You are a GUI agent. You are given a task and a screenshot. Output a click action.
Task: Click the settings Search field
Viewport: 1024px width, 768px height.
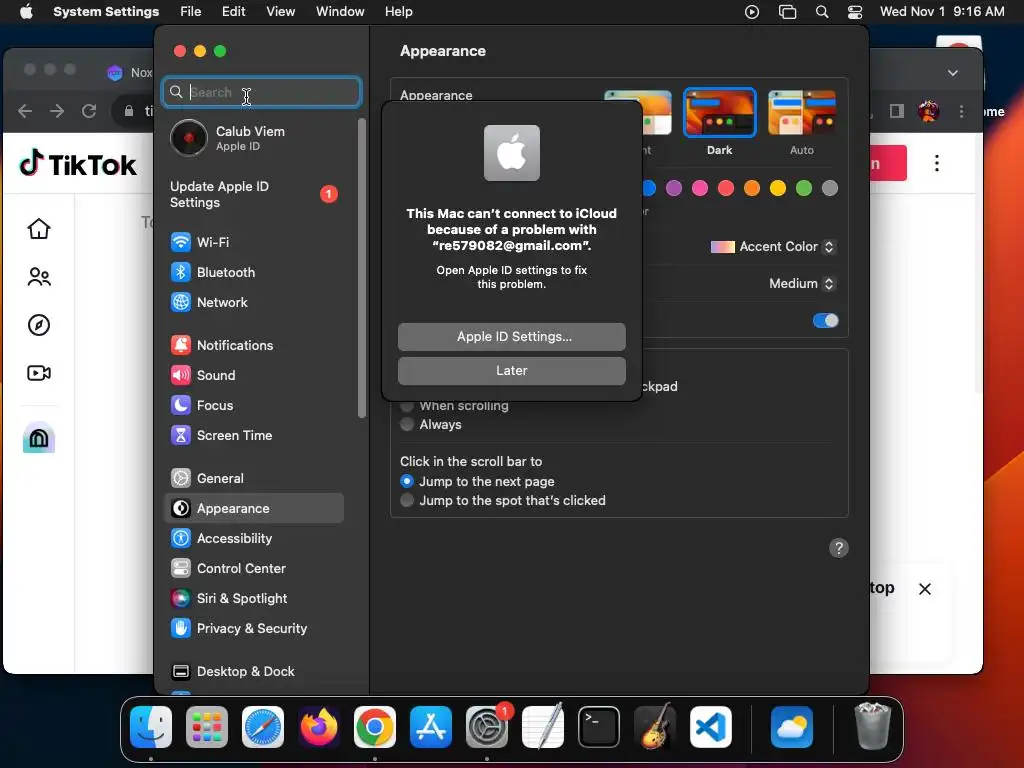(x=261, y=92)
